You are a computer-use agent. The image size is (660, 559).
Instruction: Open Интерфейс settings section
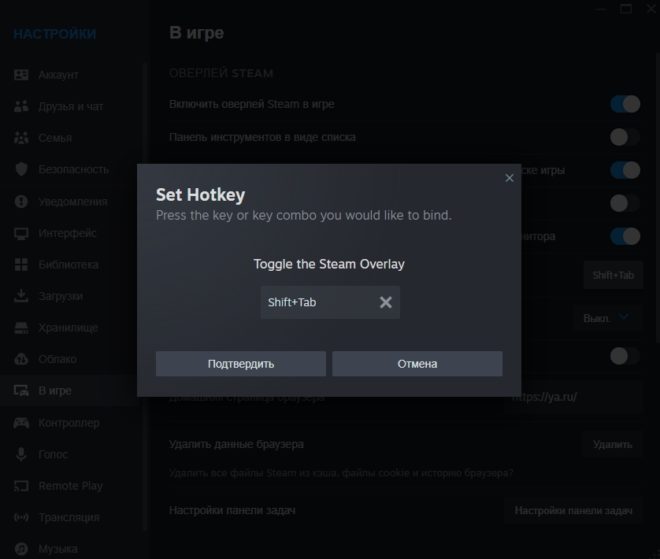(69, 233)
